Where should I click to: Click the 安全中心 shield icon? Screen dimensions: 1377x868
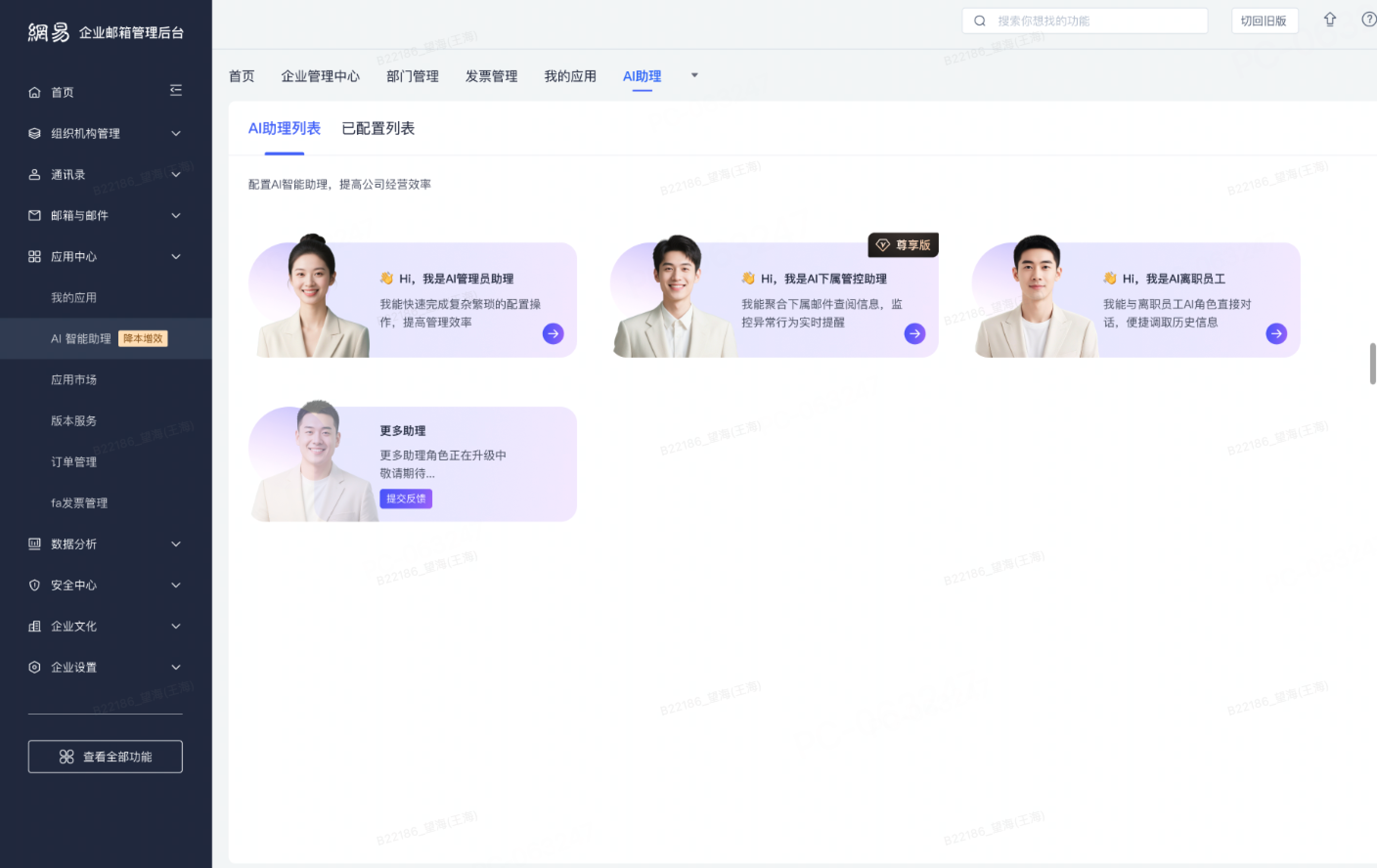click(34, 585)
